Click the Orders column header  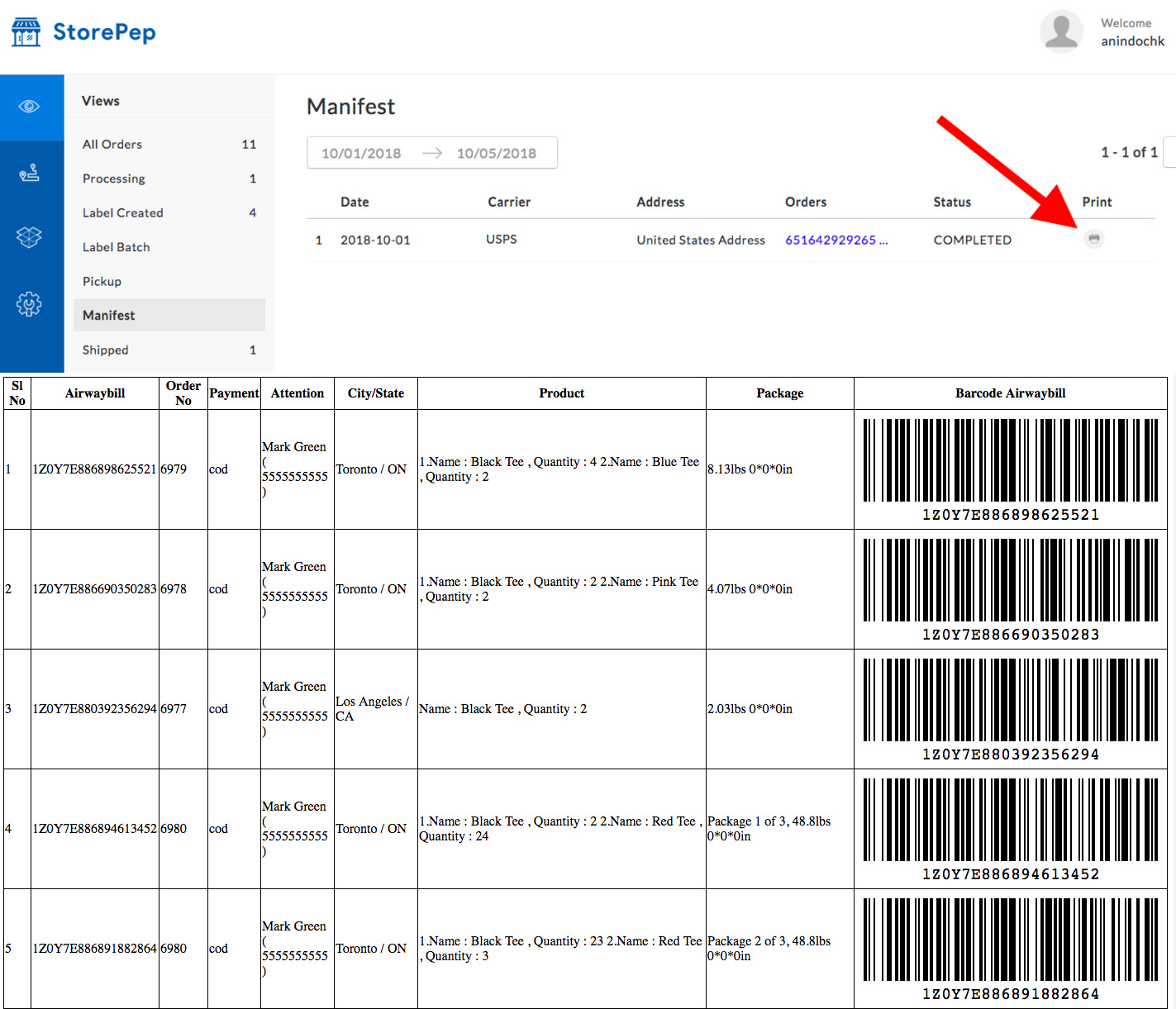[806, 202]
